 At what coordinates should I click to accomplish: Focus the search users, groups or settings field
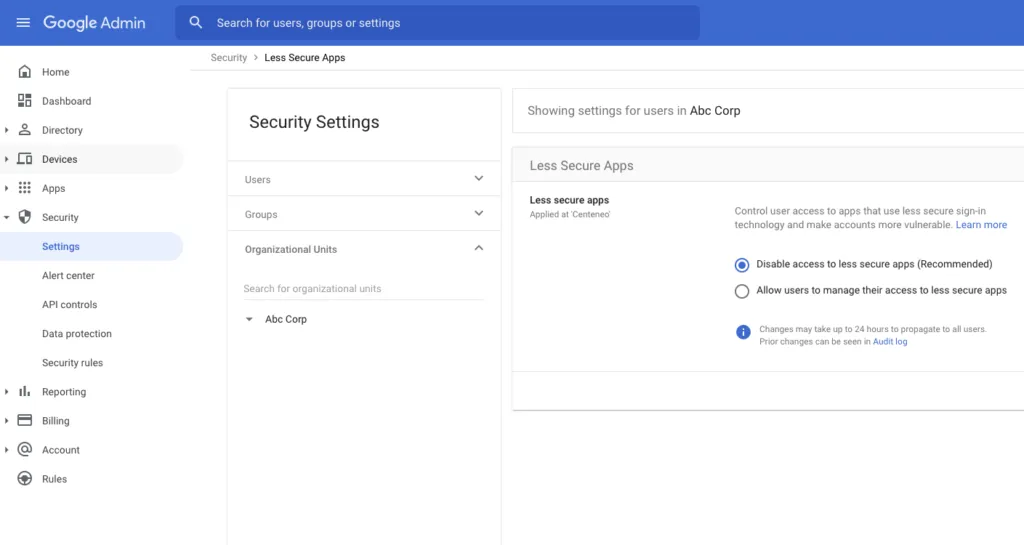click(x=438, y=23)
